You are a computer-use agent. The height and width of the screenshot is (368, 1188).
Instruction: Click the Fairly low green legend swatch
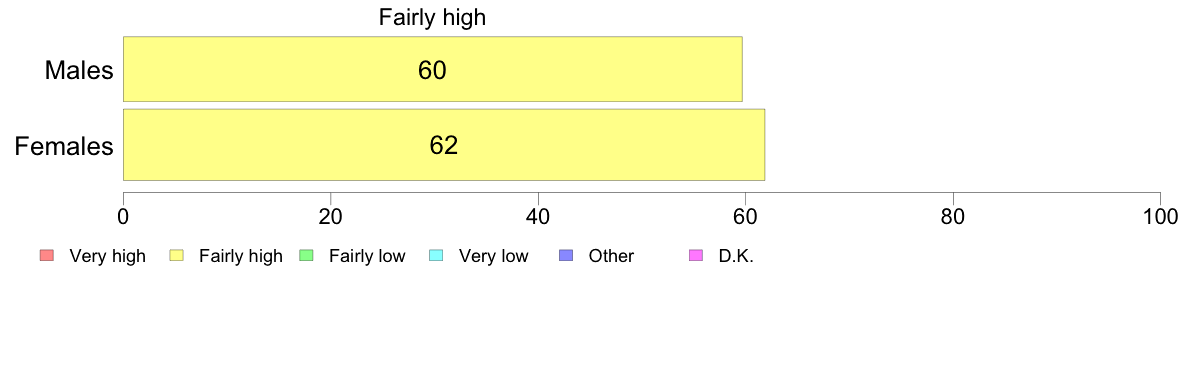(x=306, y=256)
